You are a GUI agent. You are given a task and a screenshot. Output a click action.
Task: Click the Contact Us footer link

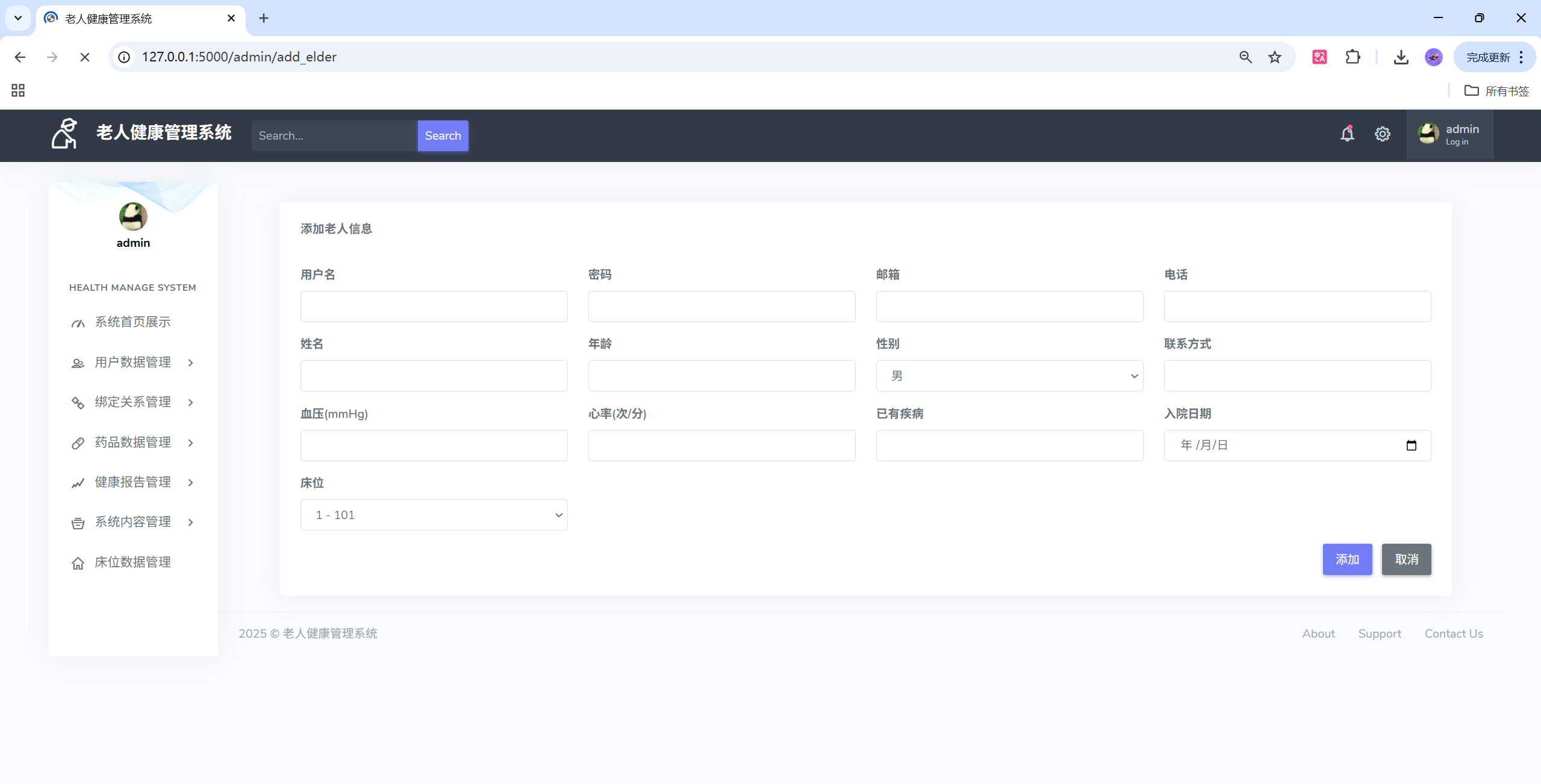tap(1453, 633)
